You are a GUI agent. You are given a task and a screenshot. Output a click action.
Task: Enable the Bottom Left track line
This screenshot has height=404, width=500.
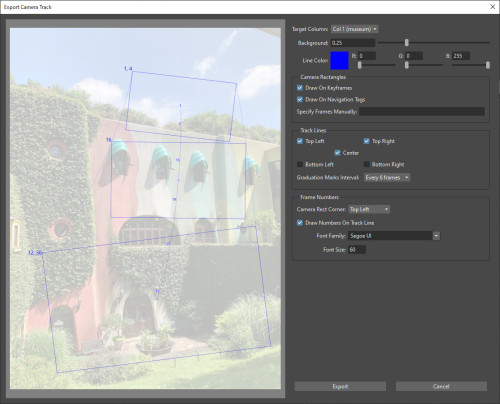(x=300, y=164)
